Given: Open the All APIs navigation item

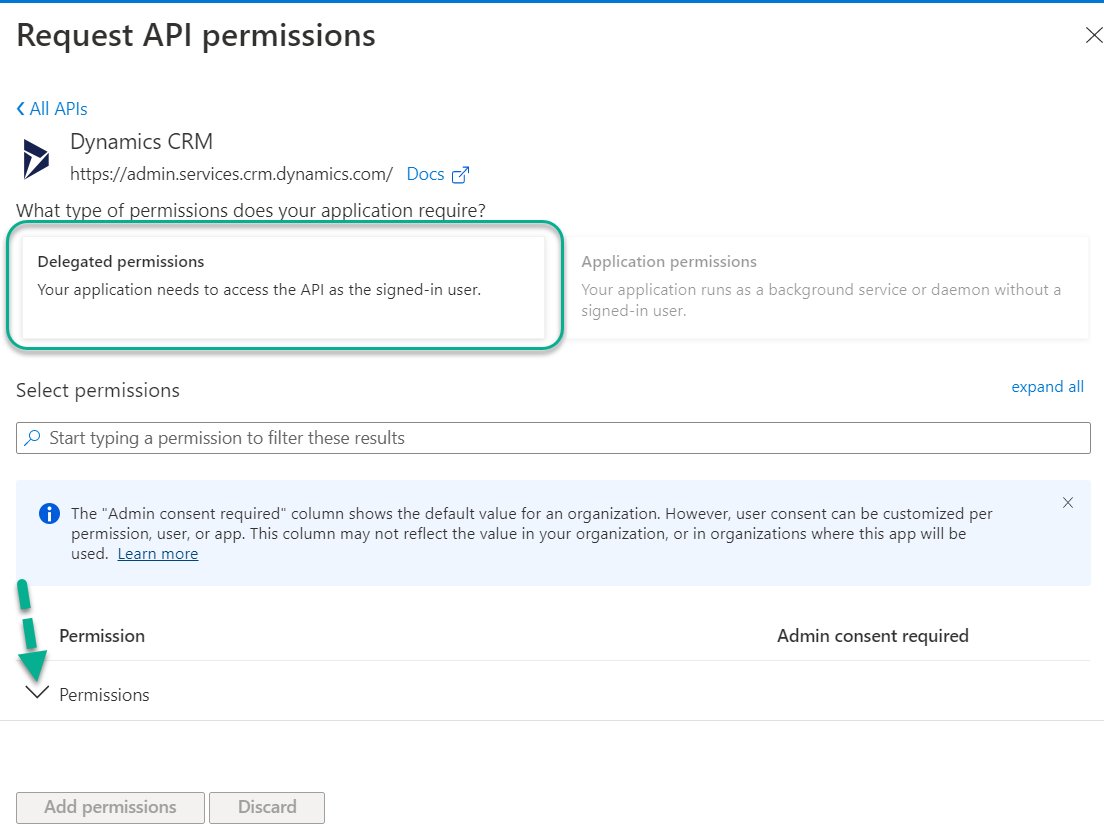Looking at the screenshot, I should 58,108.
